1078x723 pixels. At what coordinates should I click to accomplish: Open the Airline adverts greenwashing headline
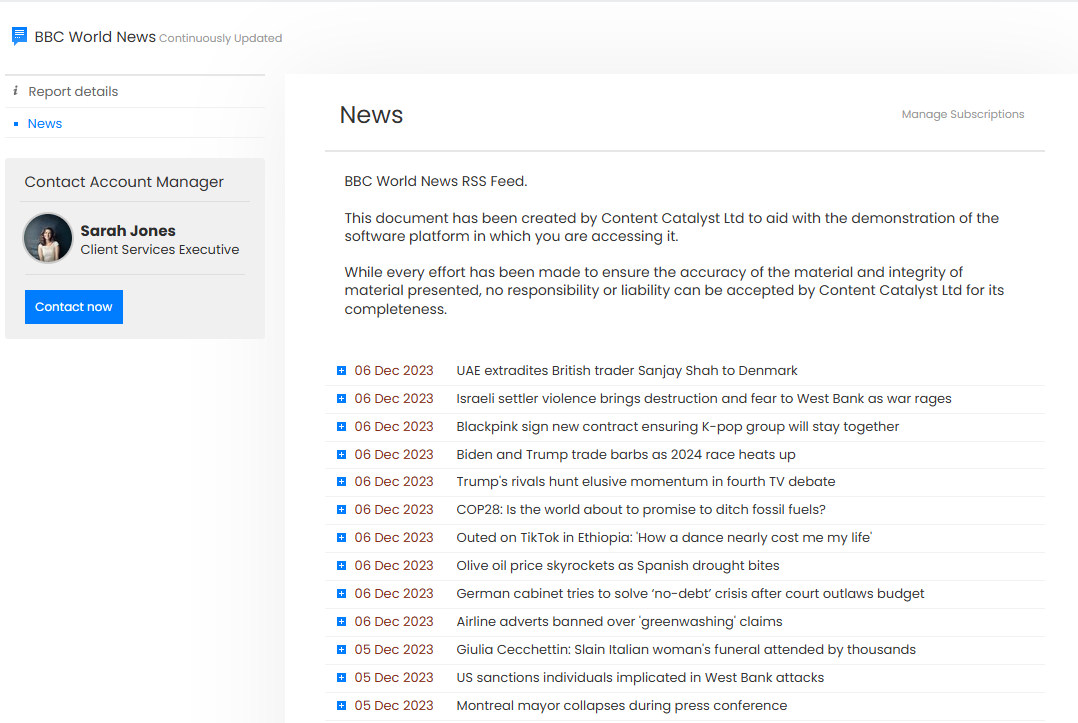(x=619, y=621)
